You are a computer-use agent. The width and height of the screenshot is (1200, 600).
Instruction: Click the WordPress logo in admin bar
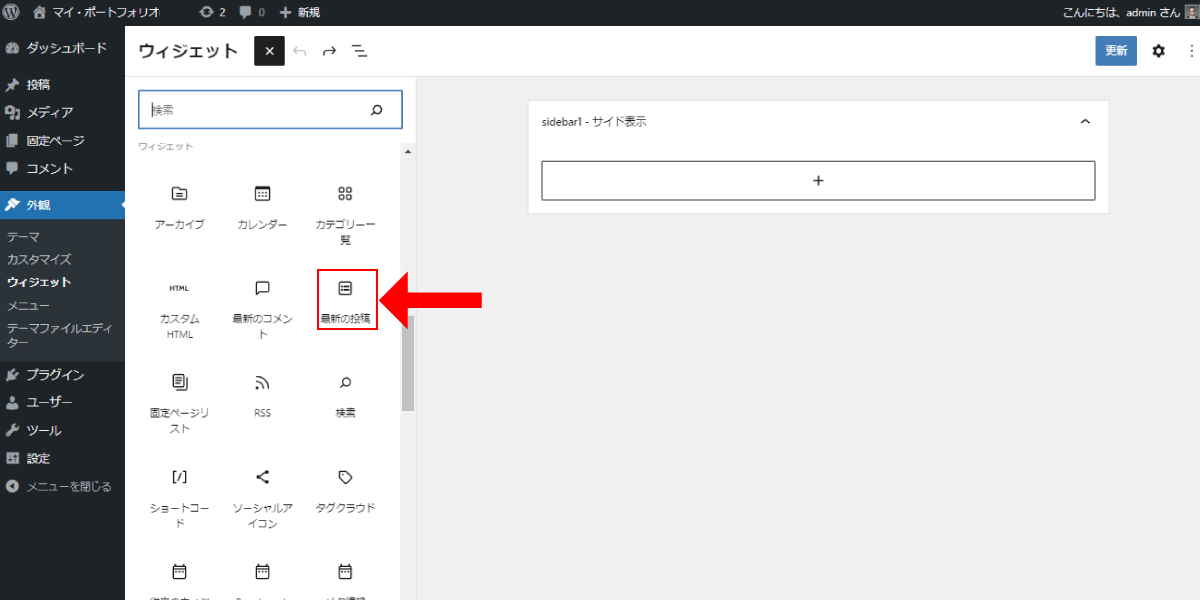pyautogui.click(x=12, y=13)
